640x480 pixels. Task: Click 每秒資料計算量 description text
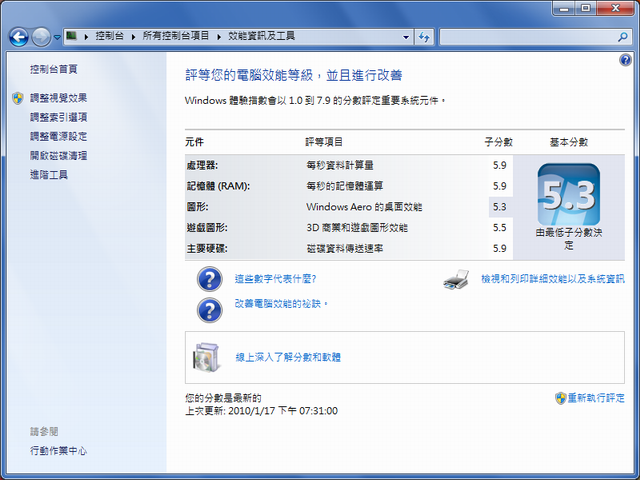(340, 165)
